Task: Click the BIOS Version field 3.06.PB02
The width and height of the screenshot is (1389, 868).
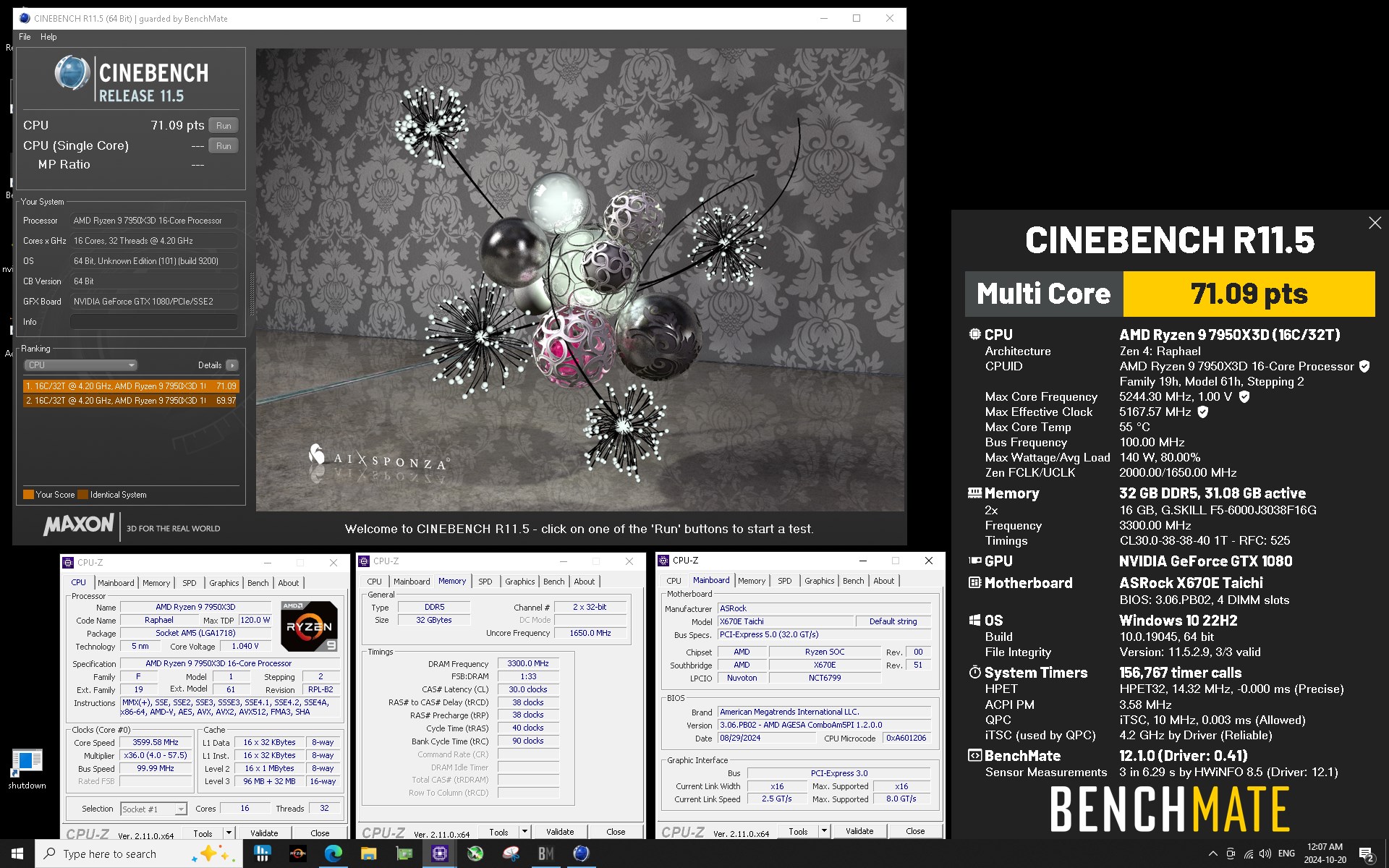Action: [824, 725]
